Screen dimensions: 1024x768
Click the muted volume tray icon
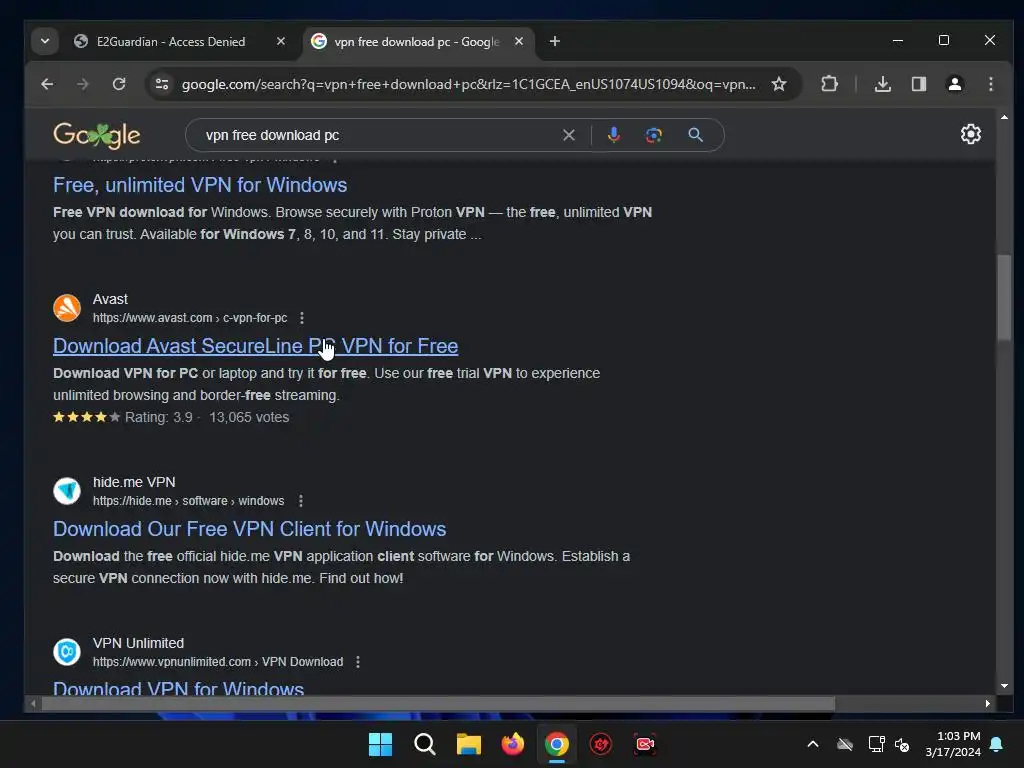tap(902, 744)
